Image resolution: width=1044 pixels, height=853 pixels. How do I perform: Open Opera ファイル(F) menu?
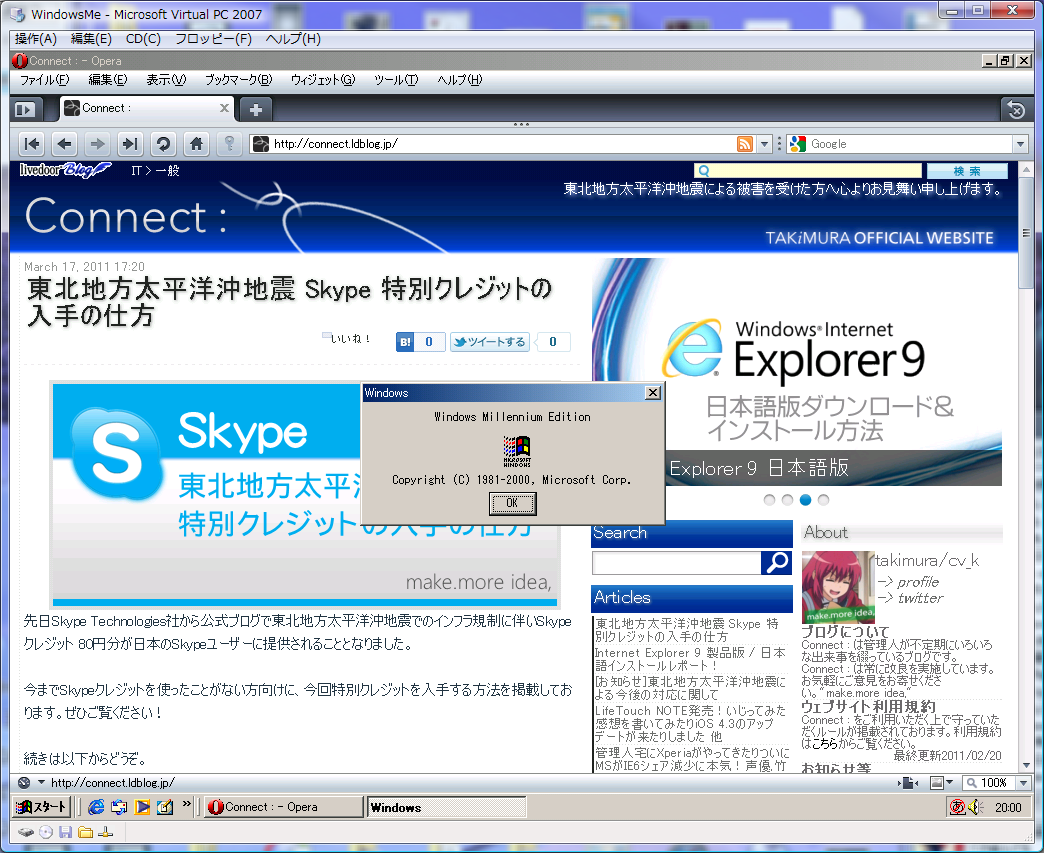click(44, 80)
